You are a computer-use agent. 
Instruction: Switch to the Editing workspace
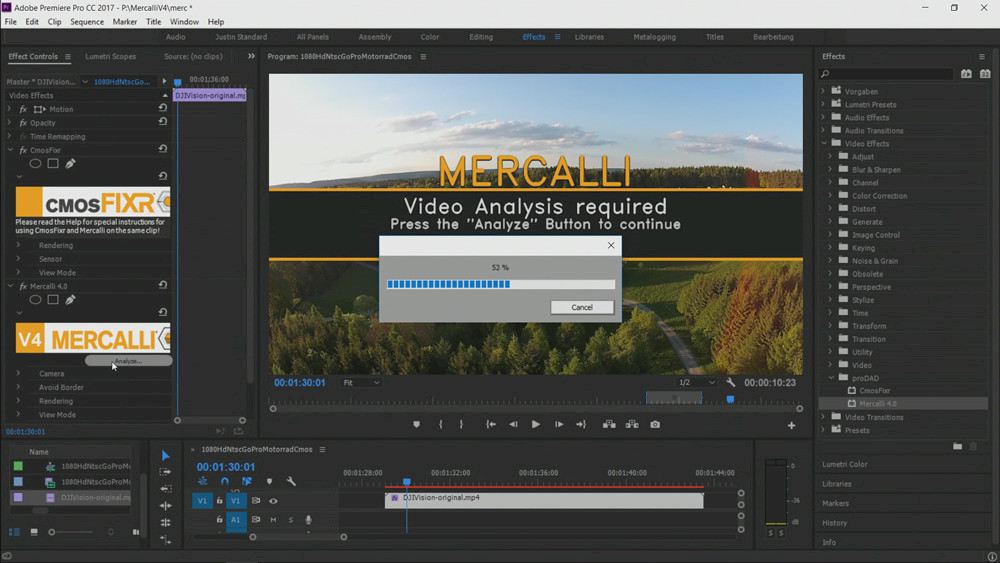(481, 37)
